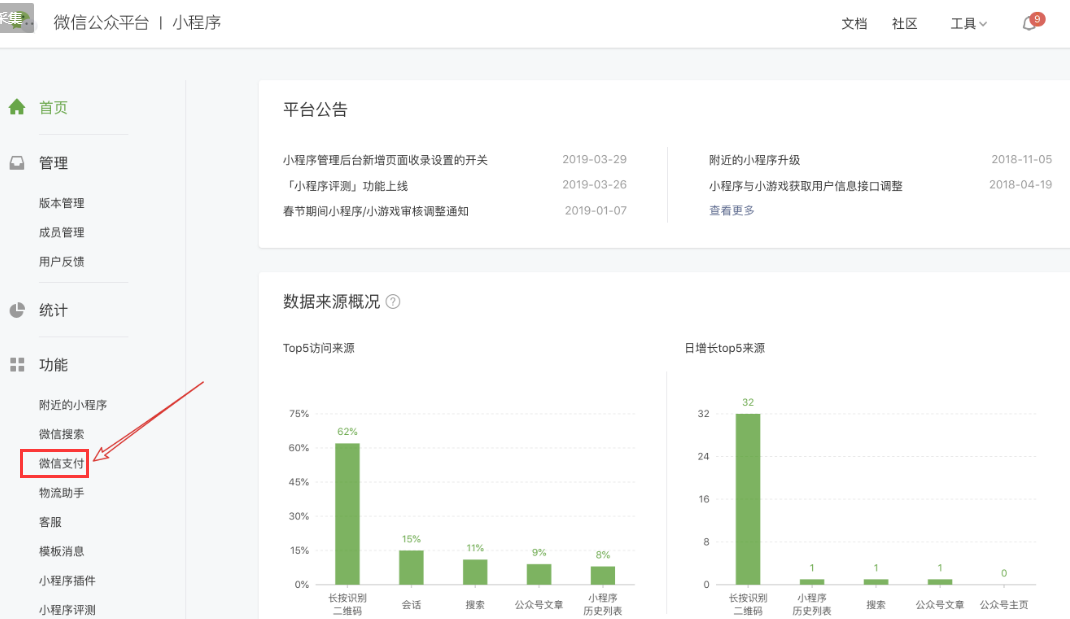This screenshot has height=619, width=1070.
Task: Click the 数据来源概况 heading
Action: point(332,302)
